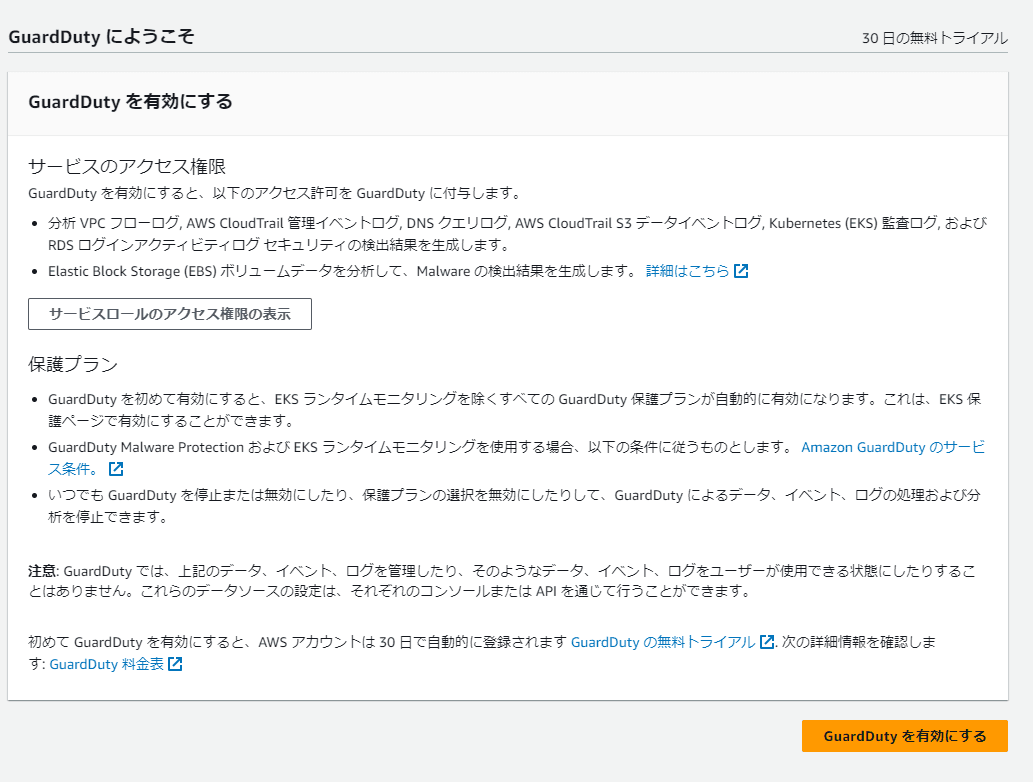The image size is (1033, 782).
Task: Open Amazon GuardDuty のサービス条件 link
Action: 893,447
